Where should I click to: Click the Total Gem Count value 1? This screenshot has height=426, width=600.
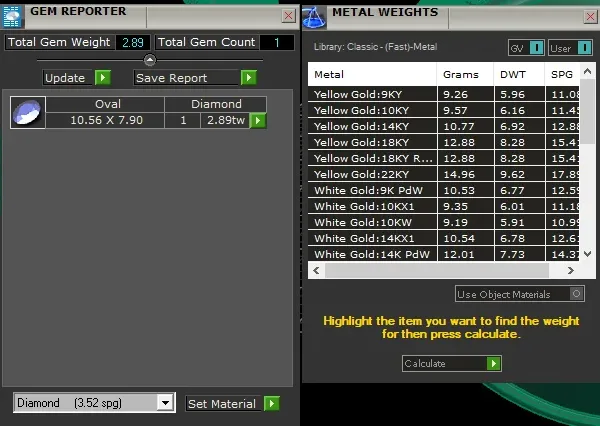[x=277, y=42]
